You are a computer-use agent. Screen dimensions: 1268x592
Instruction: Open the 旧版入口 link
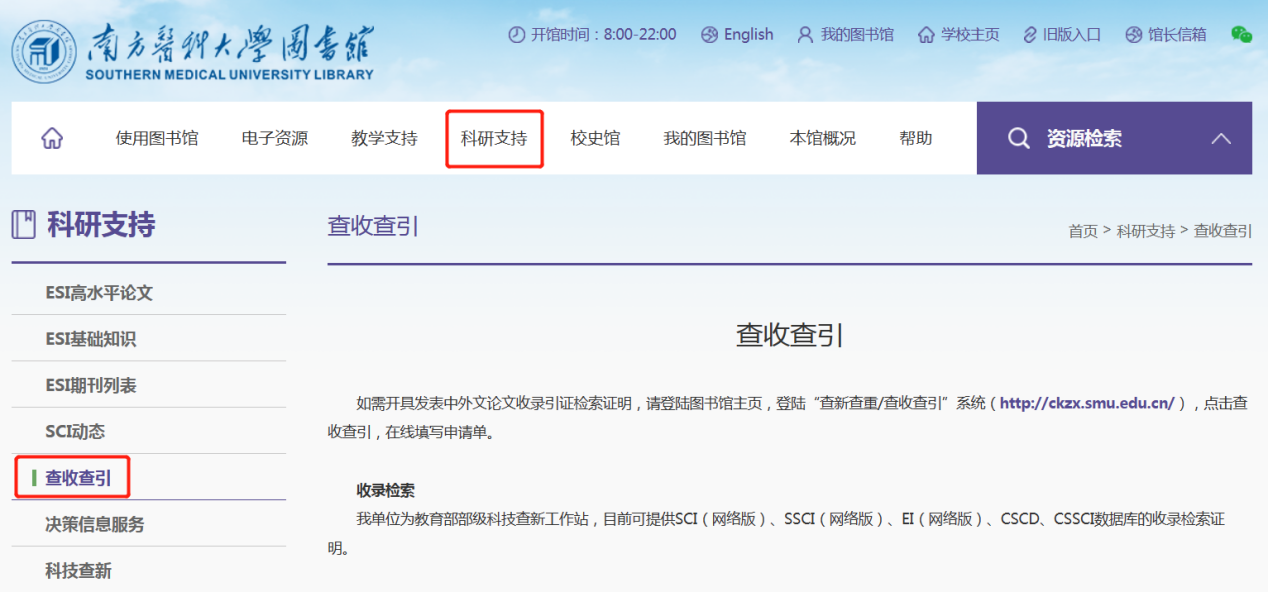(1072, 35)
